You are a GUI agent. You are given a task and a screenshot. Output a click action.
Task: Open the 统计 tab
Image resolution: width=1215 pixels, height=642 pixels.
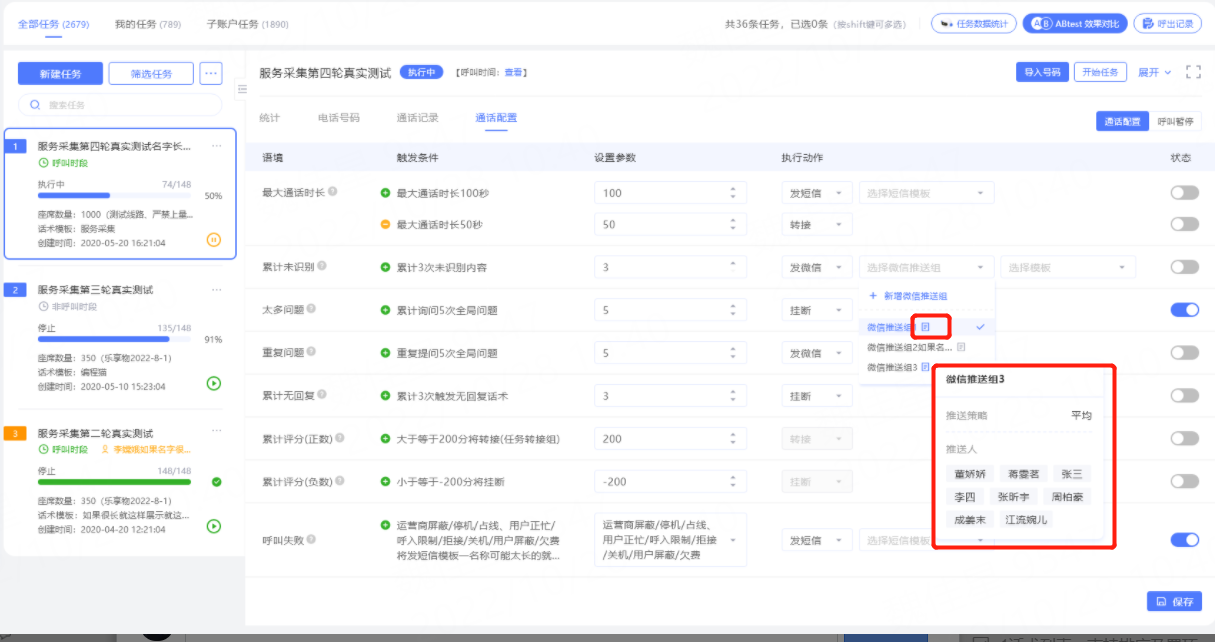click(269, 117)
